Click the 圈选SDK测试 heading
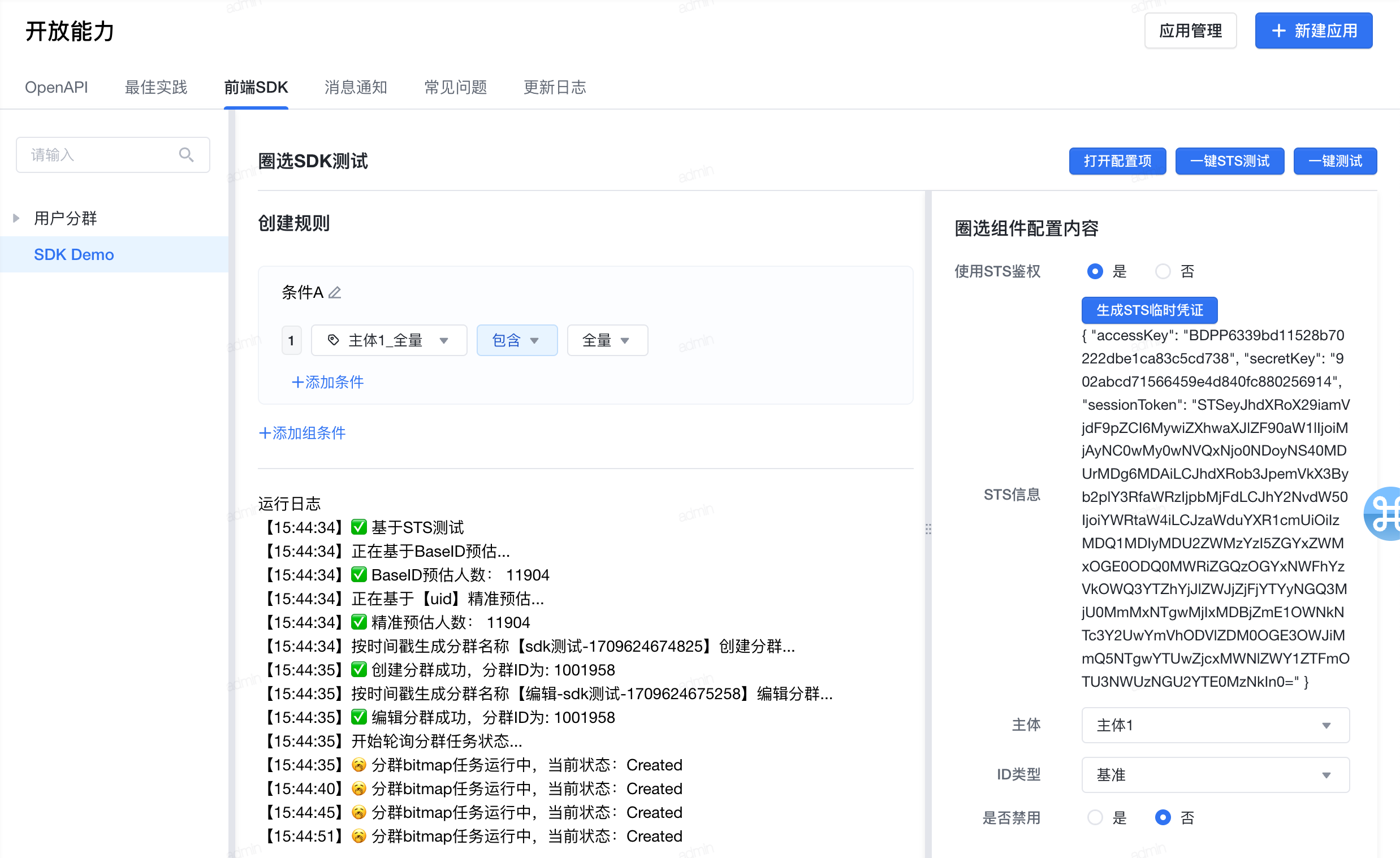 (313, 161)
